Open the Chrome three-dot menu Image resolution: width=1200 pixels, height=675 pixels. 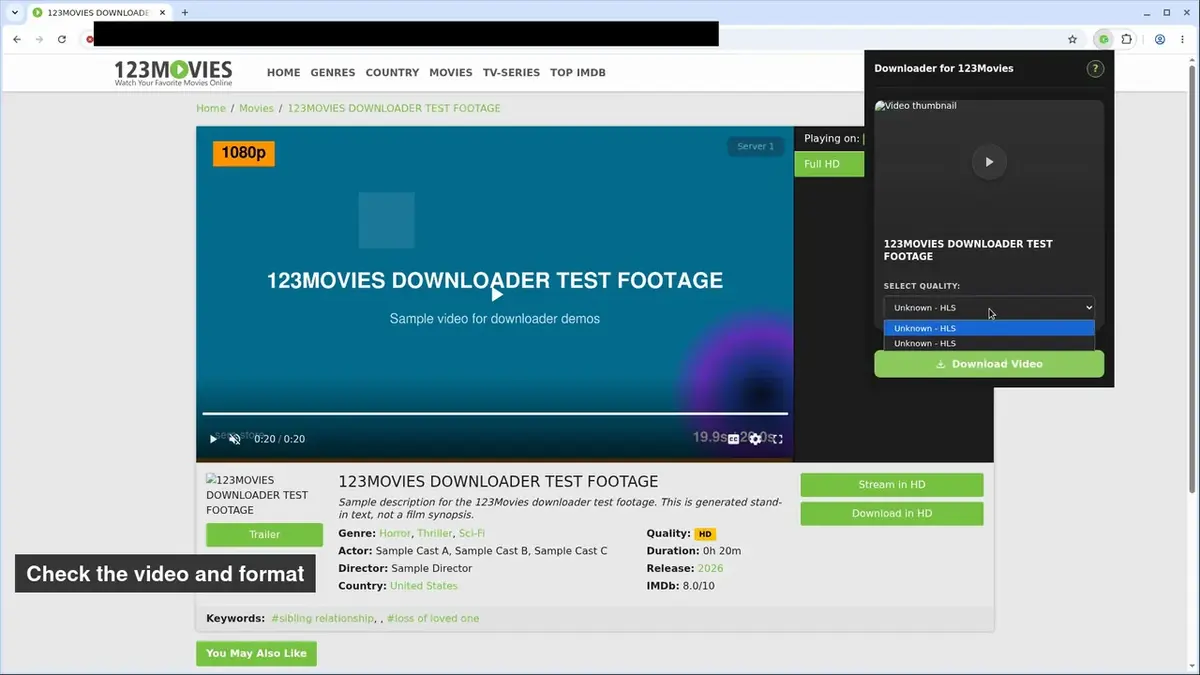1183,39
